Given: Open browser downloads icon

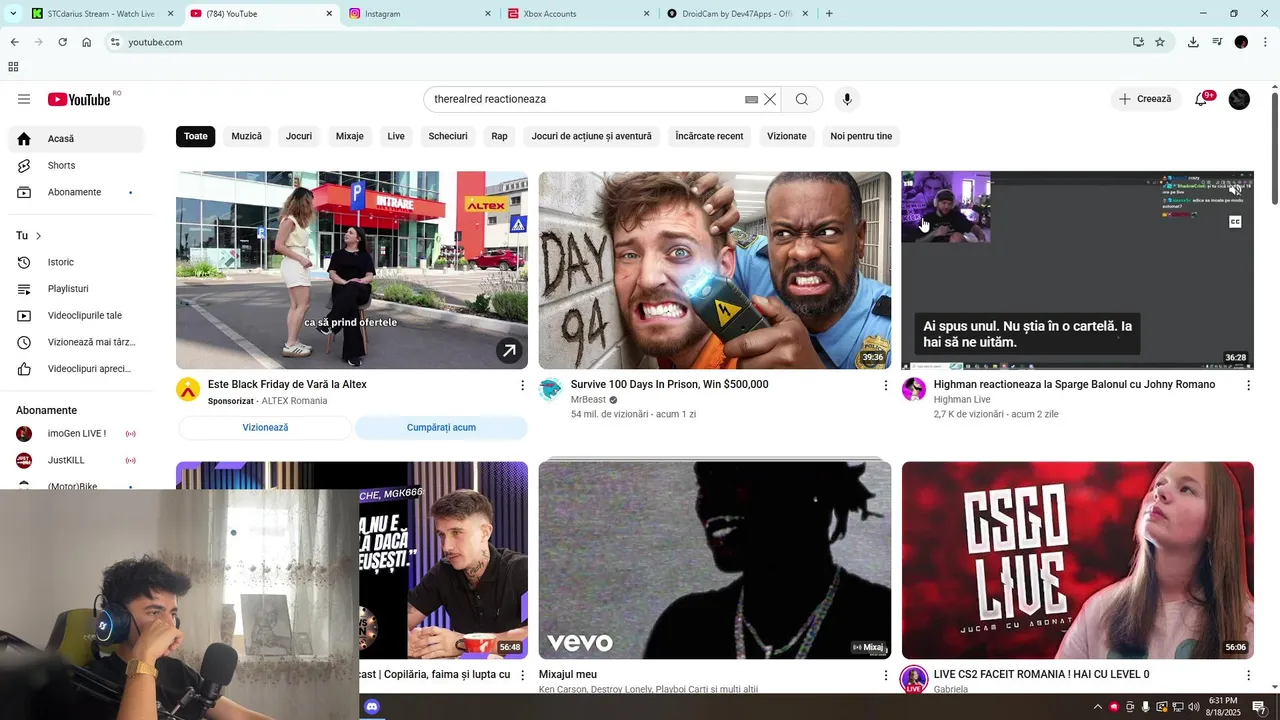Looking at the screenshot, I should click(1193, 42).
